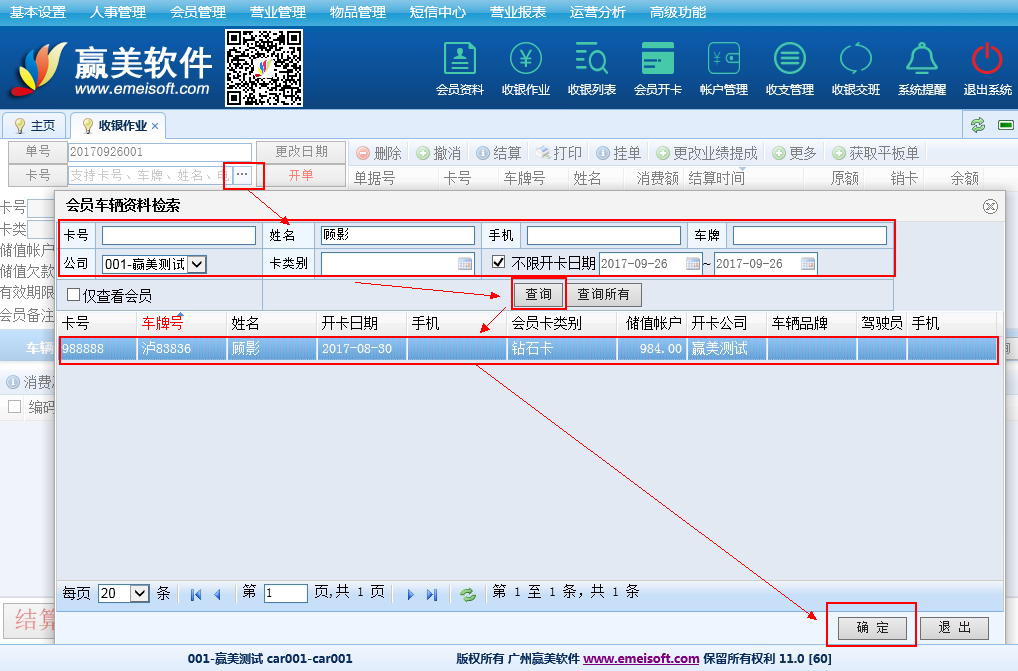This screenshot has width=1018, height=671.
Task: Enable the 仅查看会员 checkbox
Action: point(74,296)
